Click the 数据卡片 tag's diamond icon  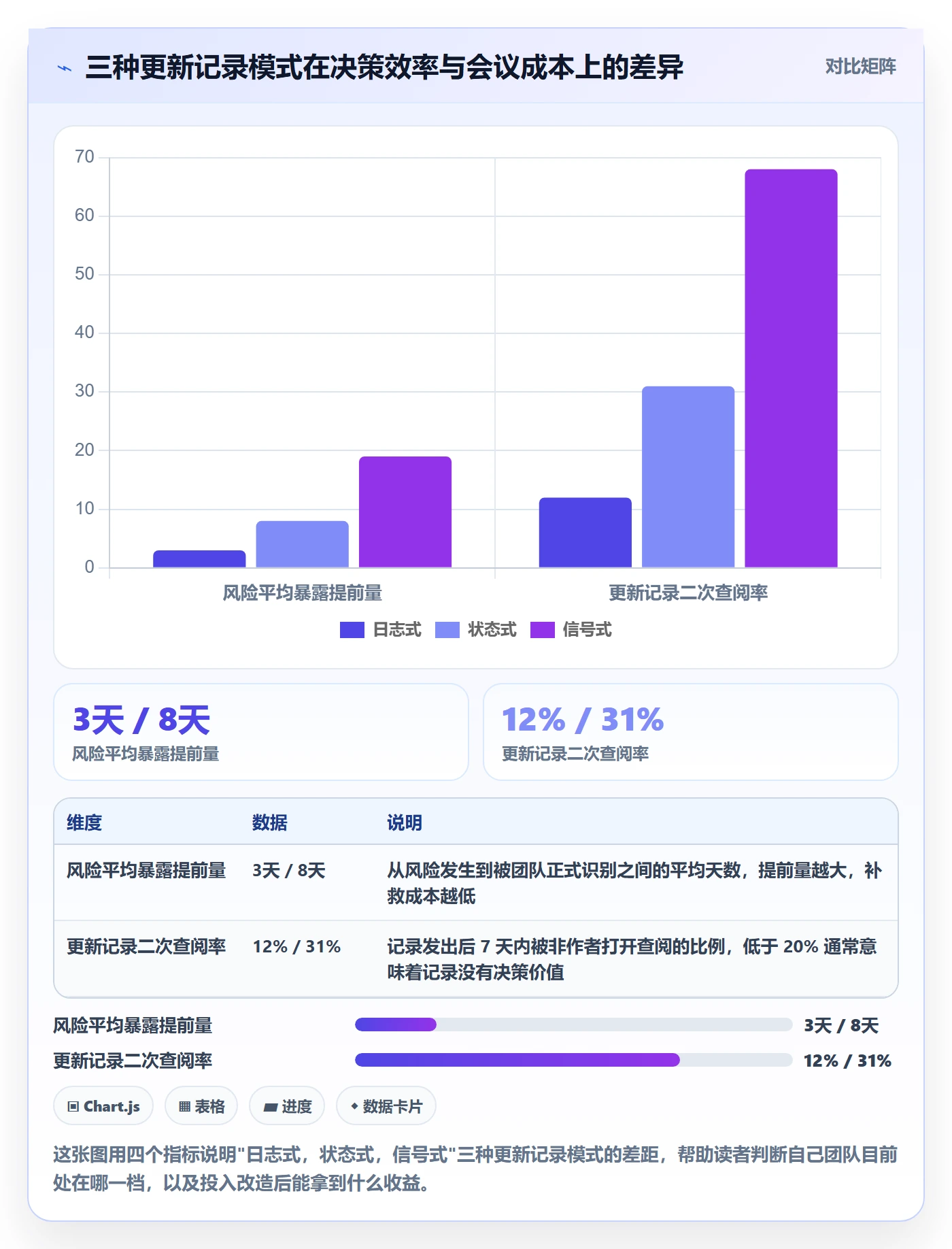click(354, 1106)
